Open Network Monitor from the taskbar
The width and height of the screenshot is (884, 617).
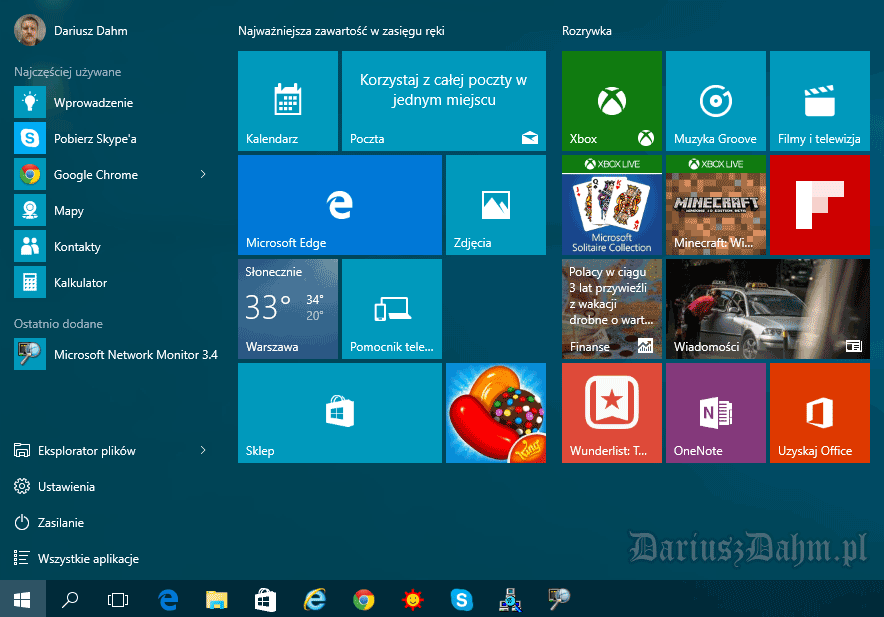(559, 600)
